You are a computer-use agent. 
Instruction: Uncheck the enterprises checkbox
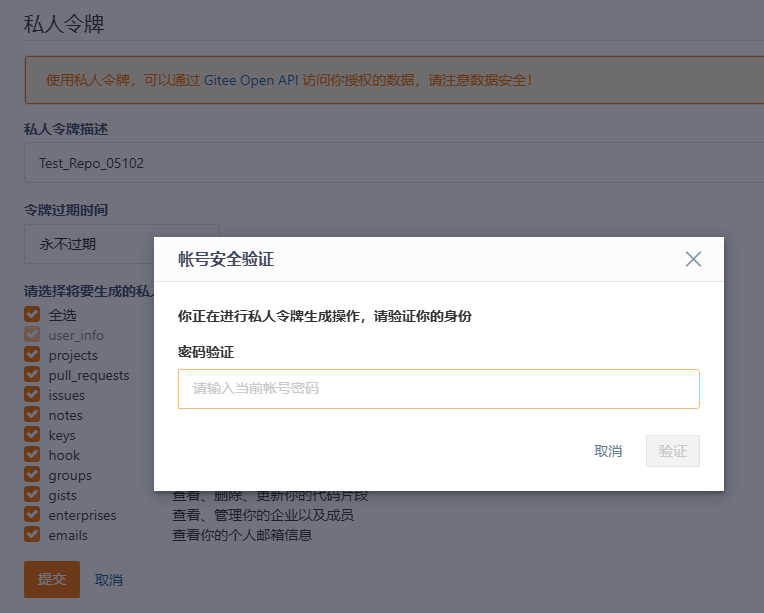click(32, 515)
